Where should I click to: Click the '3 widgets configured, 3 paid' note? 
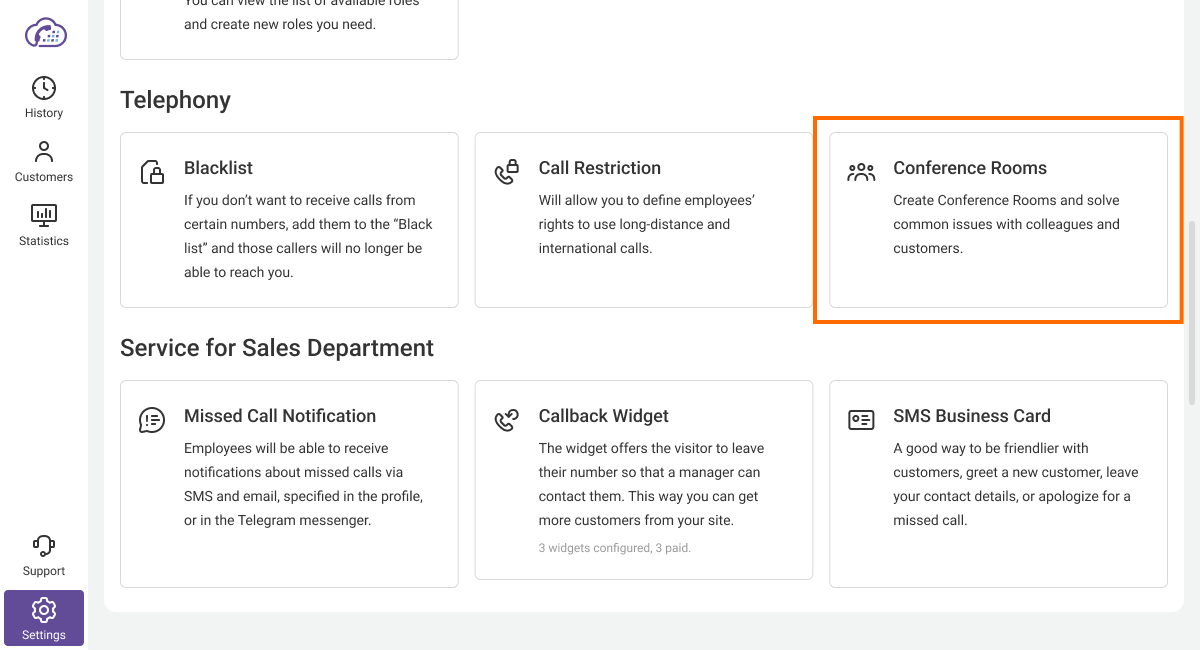click(615, 548)
